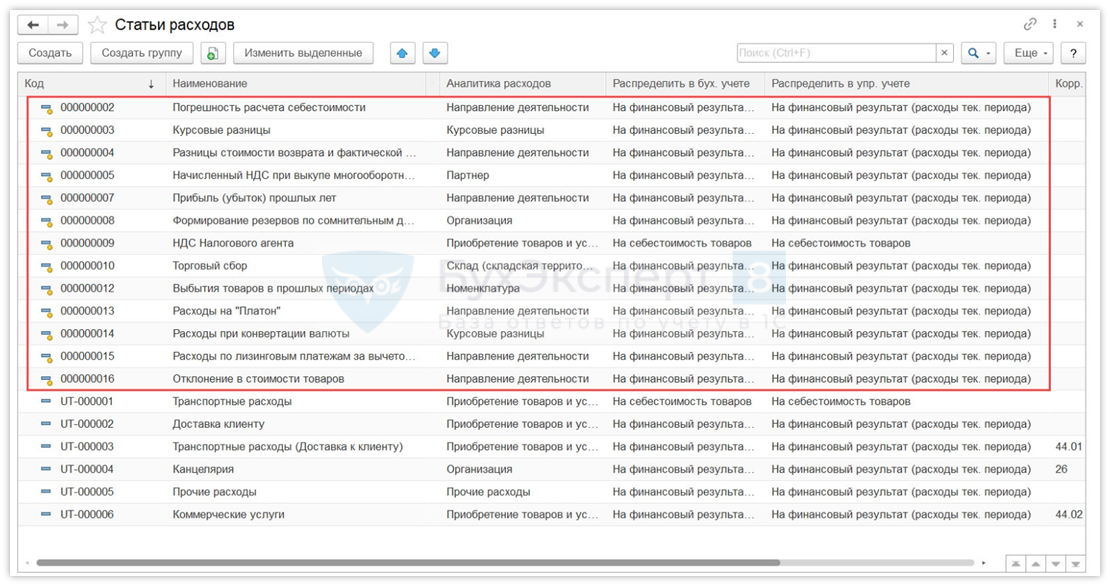Viewport: 1110px width, 586px height.
Task: Click Распределить в упр. учете header
Action: (907, 84)
